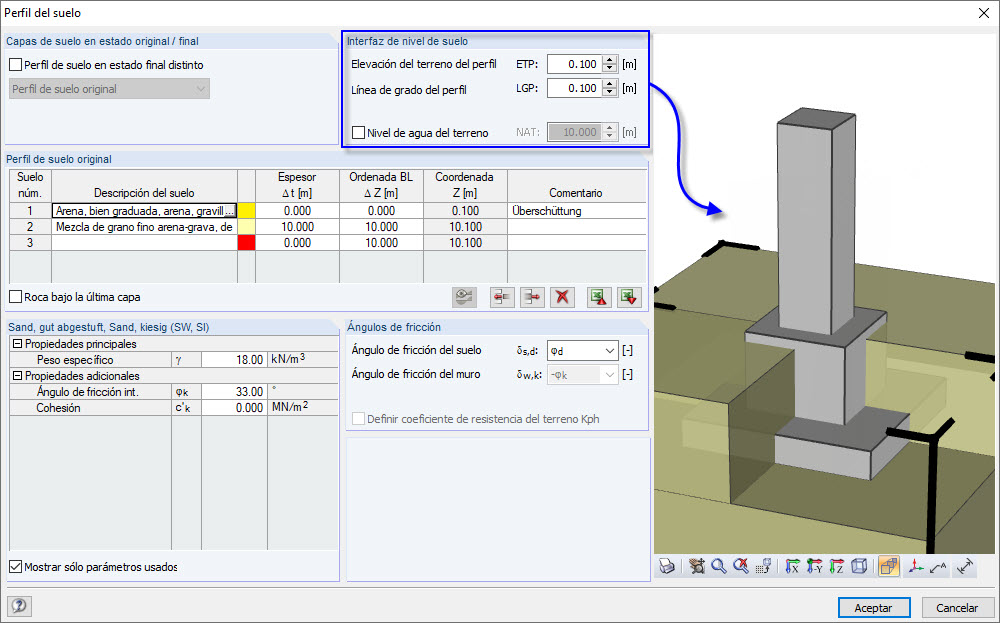Open the 'Perfil de suelo original' dropdown
This screenshot has width=1000, height=623.
[110, 89]
